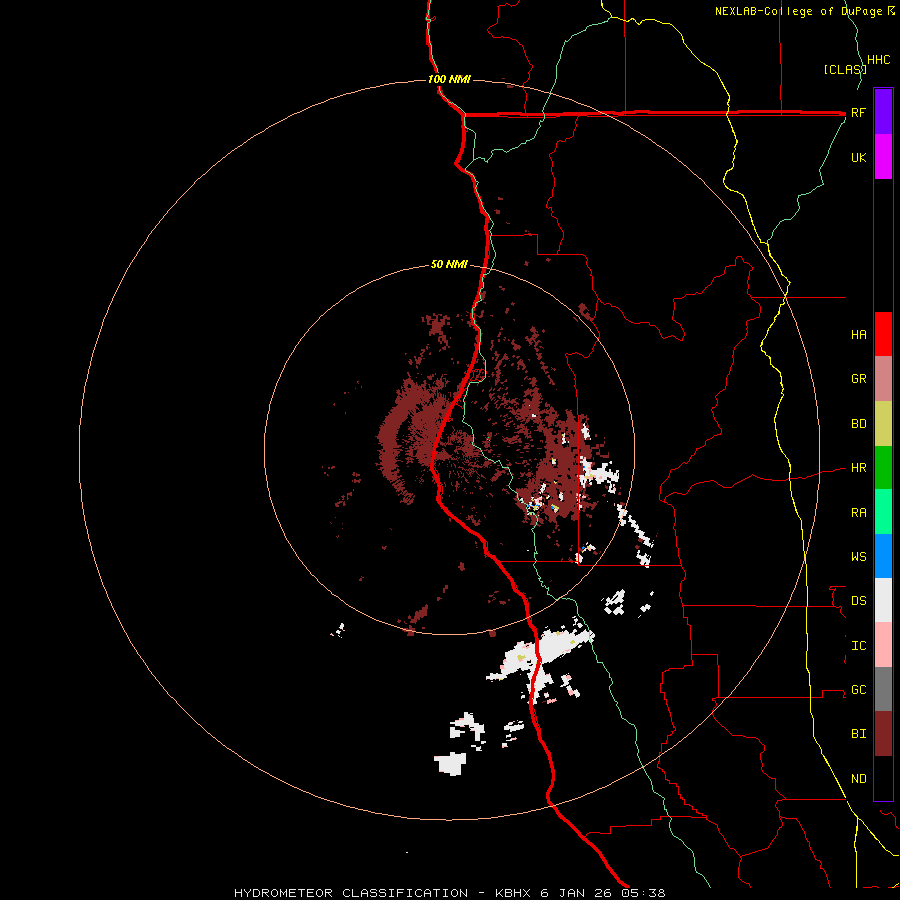
Task: Select the 'GR' legend label text
Action: click(x=858, y=379)
